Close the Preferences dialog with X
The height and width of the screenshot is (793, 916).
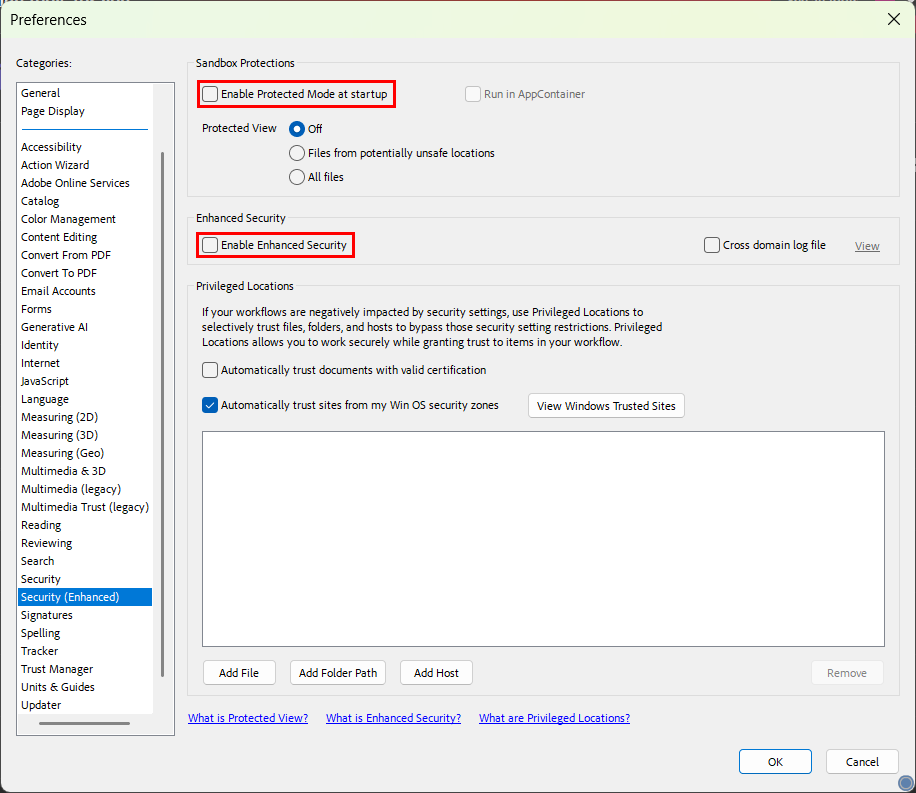point(893,19)
